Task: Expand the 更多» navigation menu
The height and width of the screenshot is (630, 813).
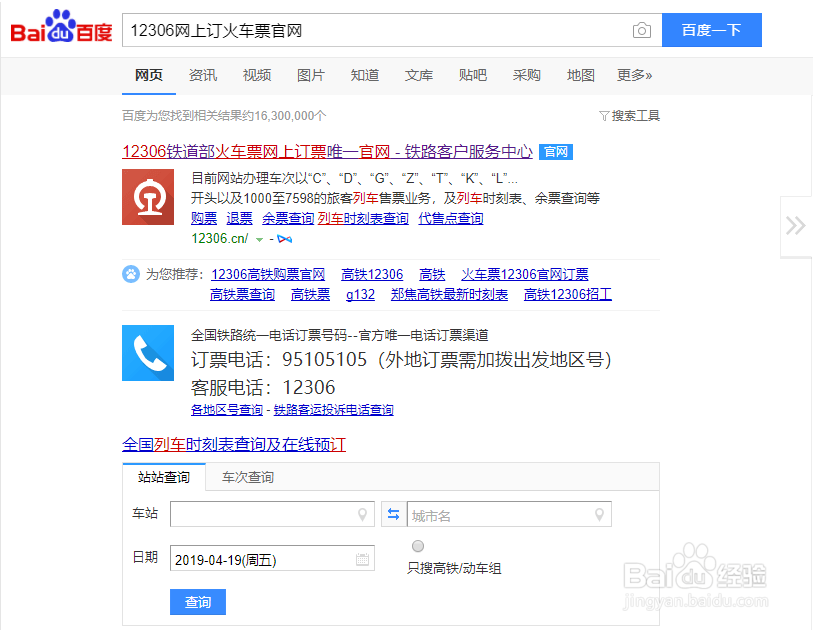Action: (634, 74)
